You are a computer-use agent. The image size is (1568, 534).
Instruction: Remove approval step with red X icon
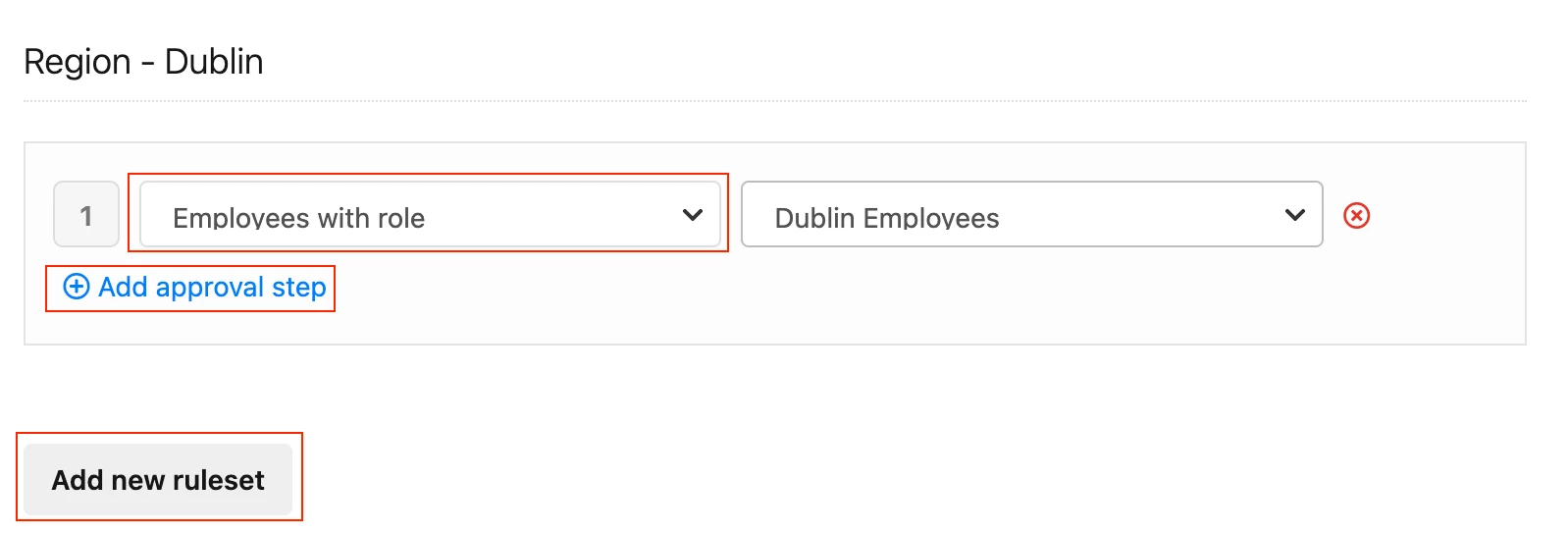coord(1356,215)
